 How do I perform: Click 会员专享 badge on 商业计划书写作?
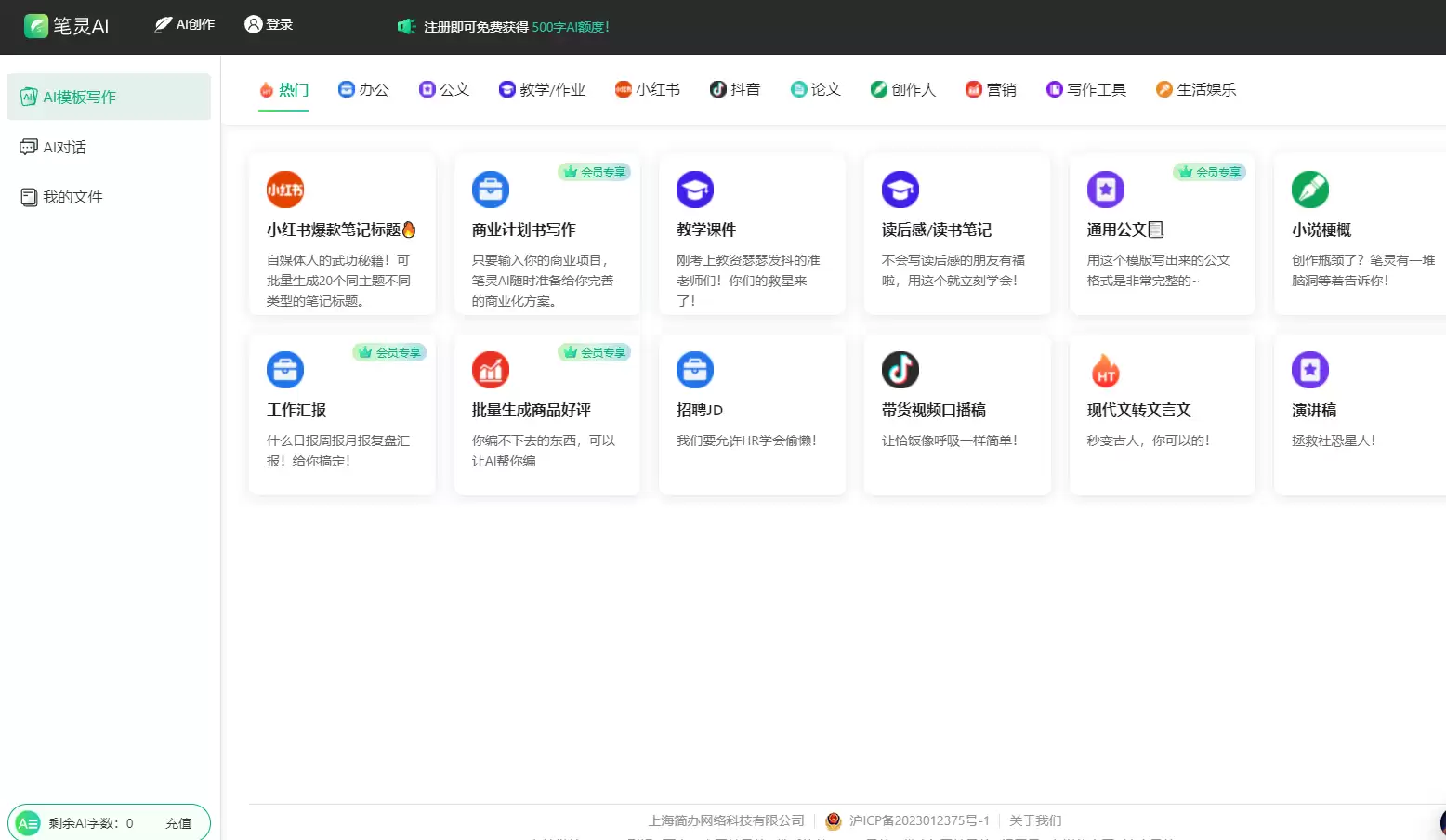[x=595, y=172]
